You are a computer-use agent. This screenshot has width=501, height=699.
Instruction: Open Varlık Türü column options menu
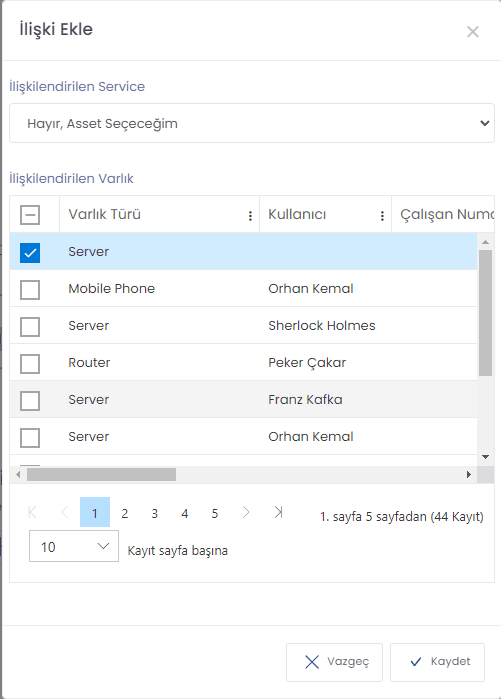[x=250, y=216]
